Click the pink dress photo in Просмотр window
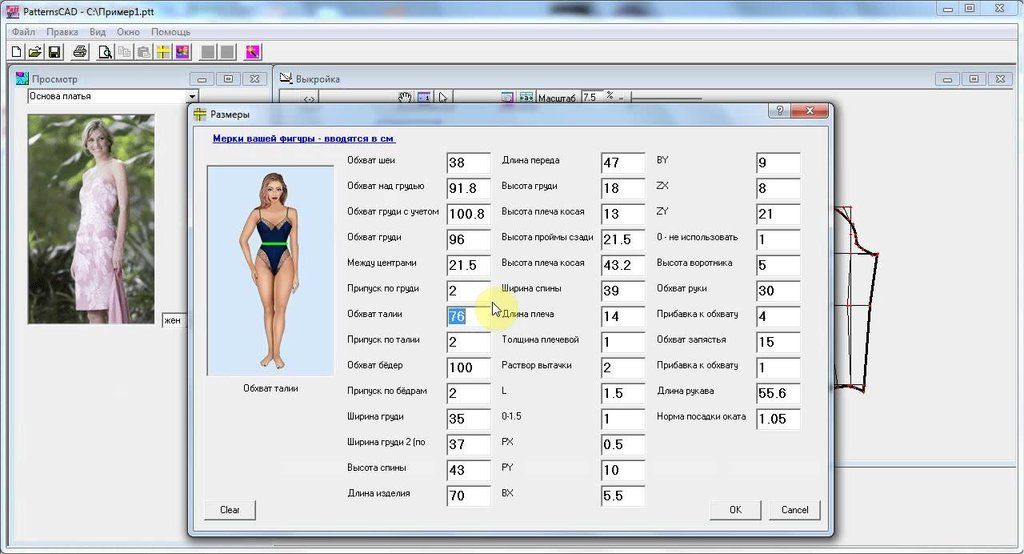 pyautogui.click(x=91, y=219)
